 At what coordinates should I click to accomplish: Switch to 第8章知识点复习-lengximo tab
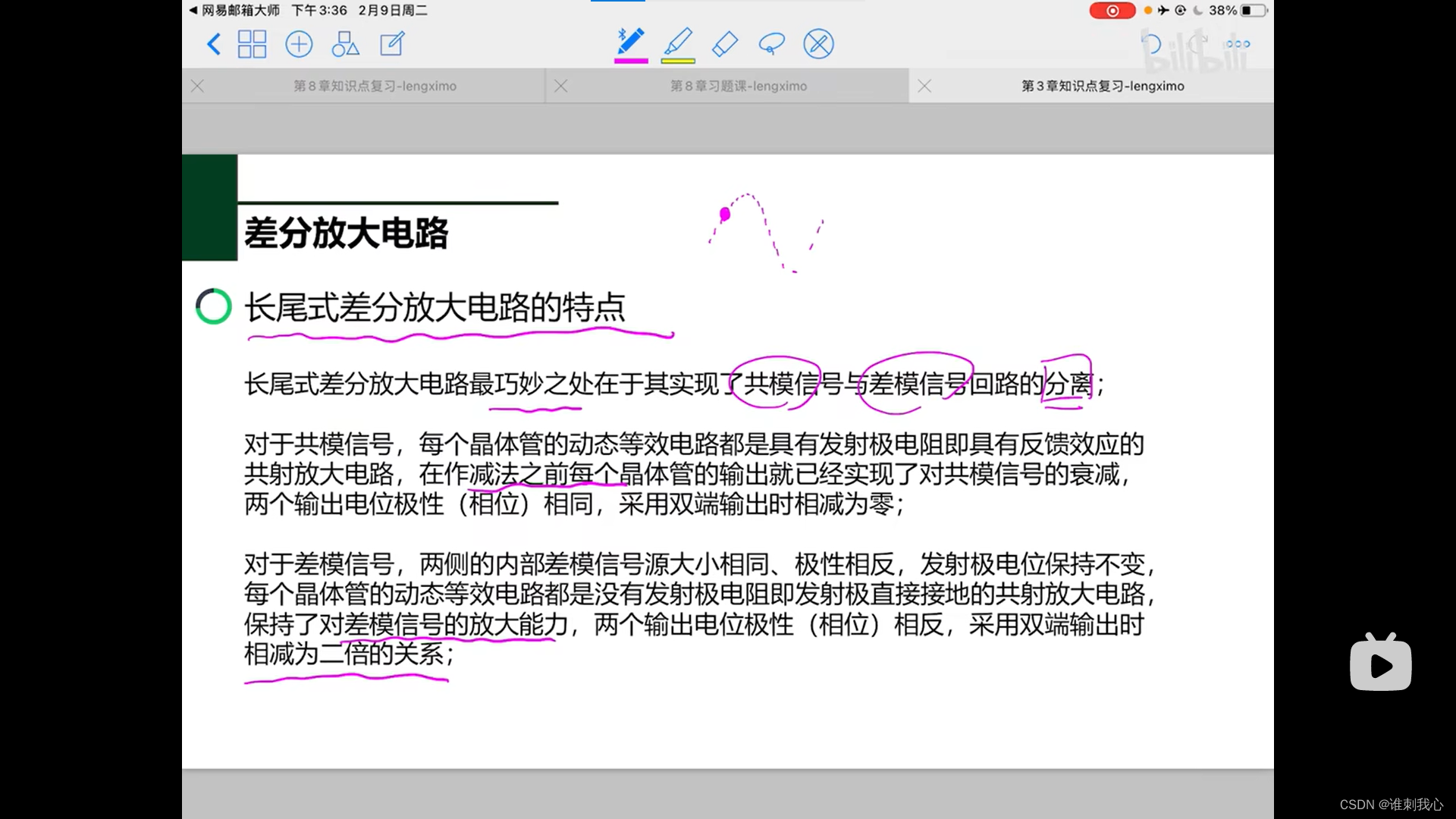click(375, 86)
